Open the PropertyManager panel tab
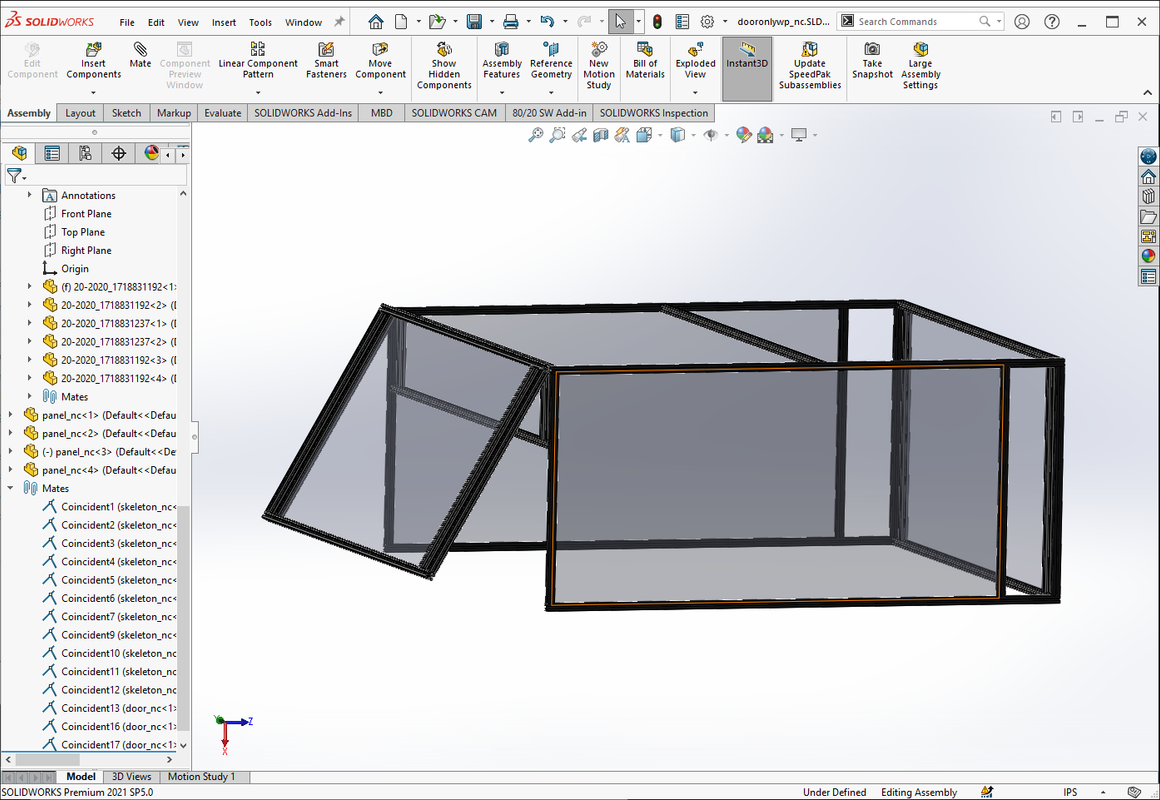The width and height of the screenshot is (1160, 800). point(52,153)
